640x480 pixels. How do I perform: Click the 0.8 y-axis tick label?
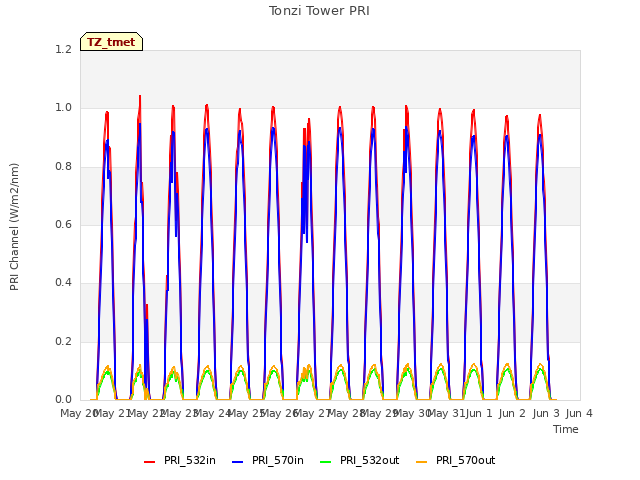pyautogui.click(x=63, y=167)
